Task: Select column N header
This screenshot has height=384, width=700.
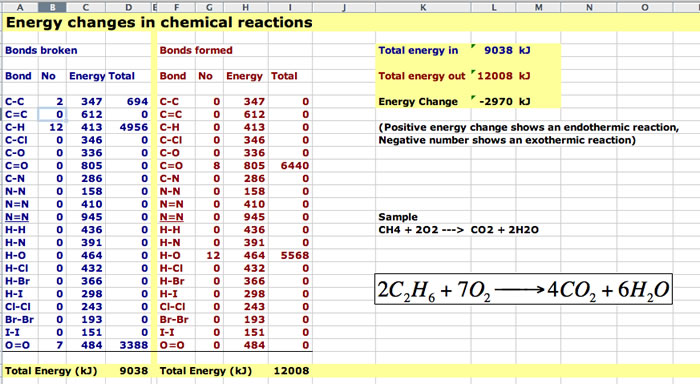Action: (x=589, y=7)
